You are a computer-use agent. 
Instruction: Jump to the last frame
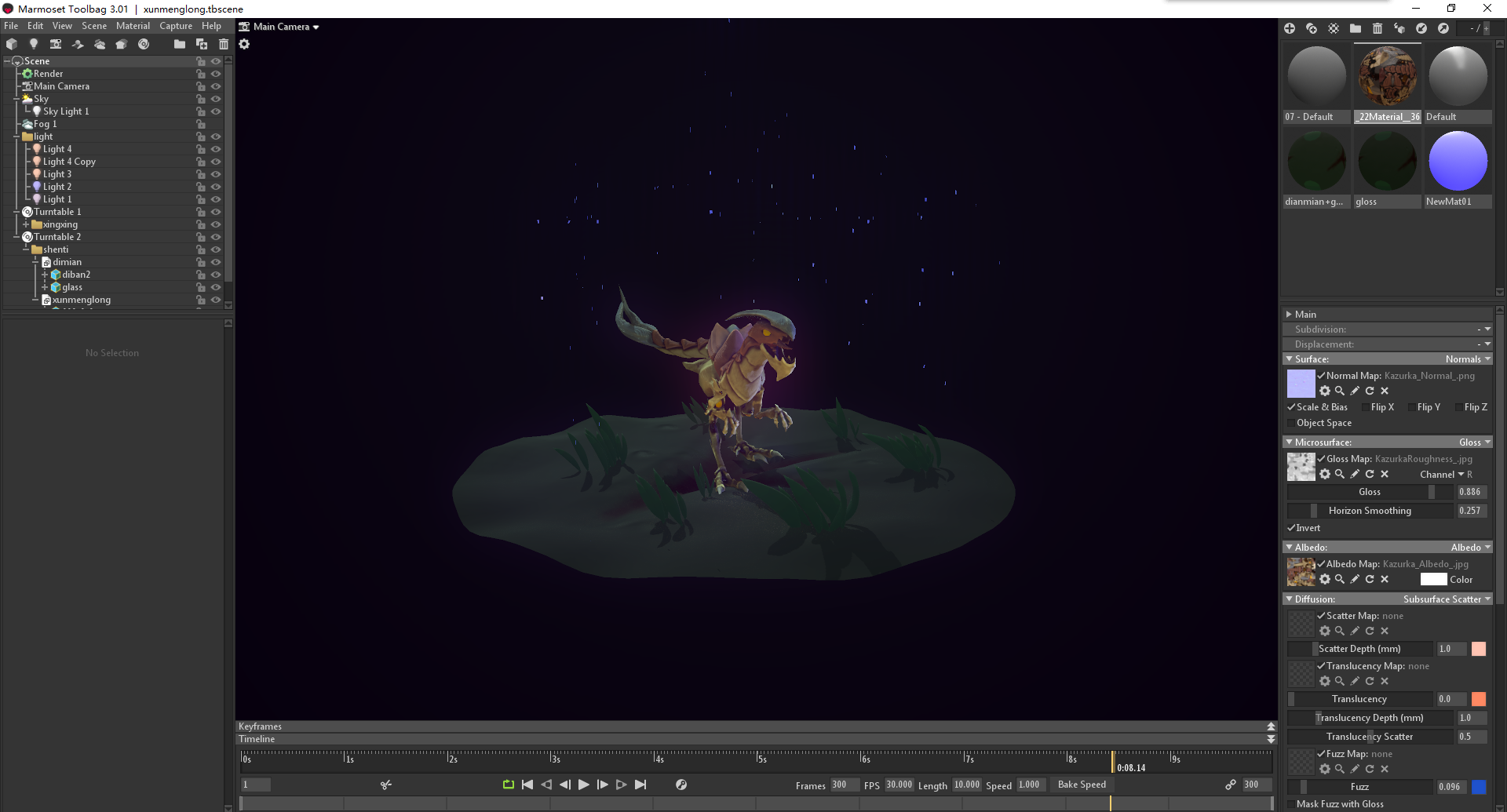pyautogui.click(x=640, y=785)
